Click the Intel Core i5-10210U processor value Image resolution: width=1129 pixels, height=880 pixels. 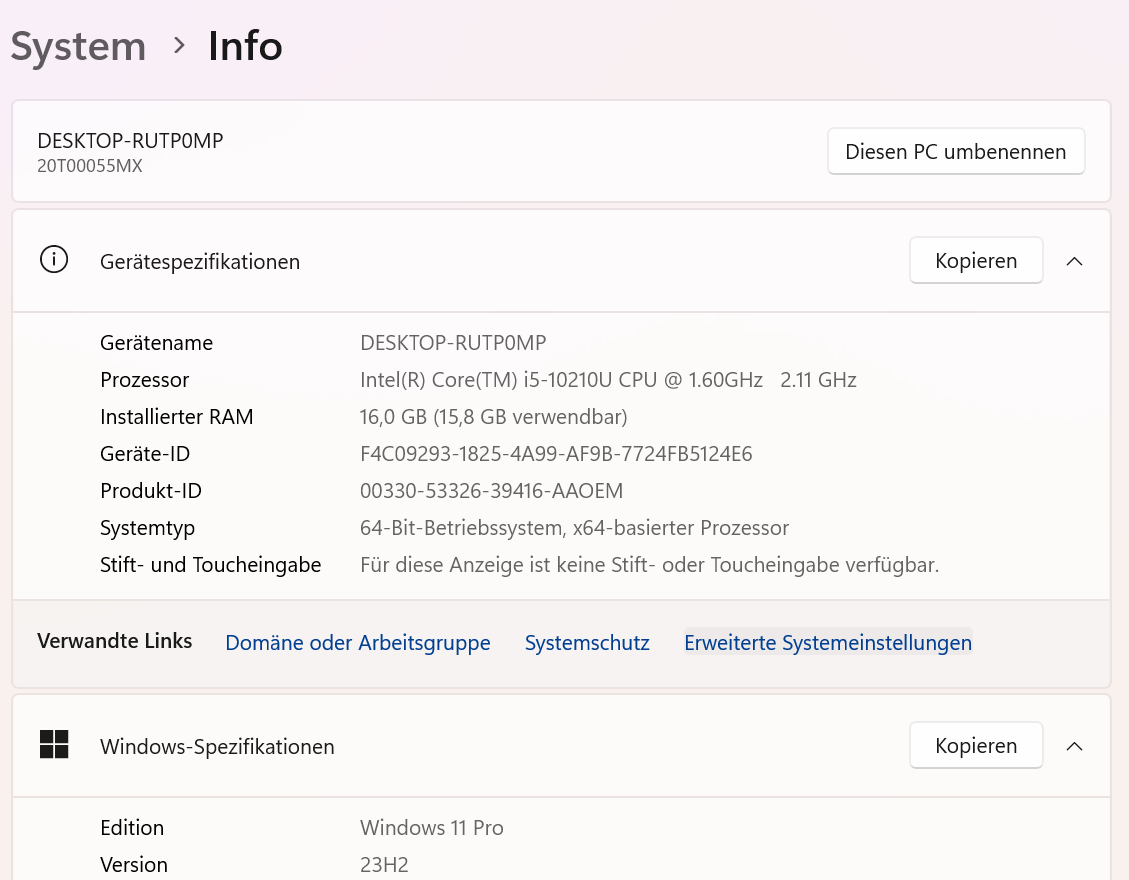608,380
